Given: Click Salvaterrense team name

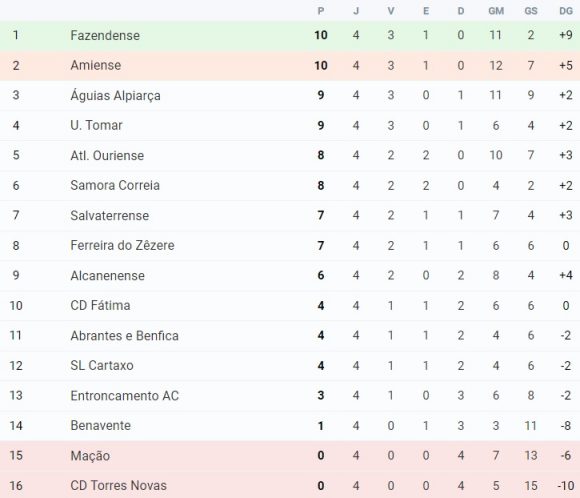Looking at the screenshot, I should click(109, 215).
